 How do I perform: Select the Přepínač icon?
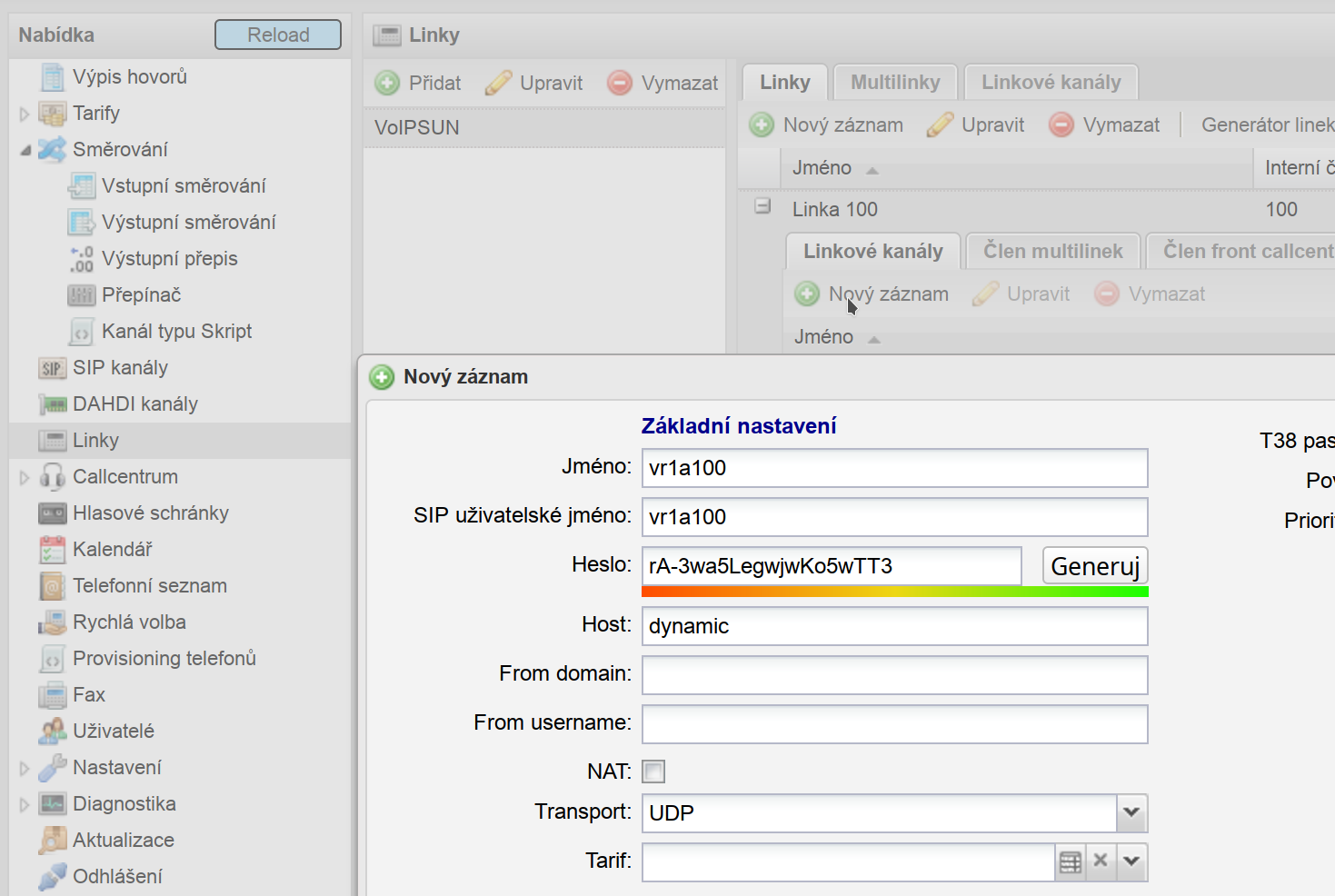point(82,295)
